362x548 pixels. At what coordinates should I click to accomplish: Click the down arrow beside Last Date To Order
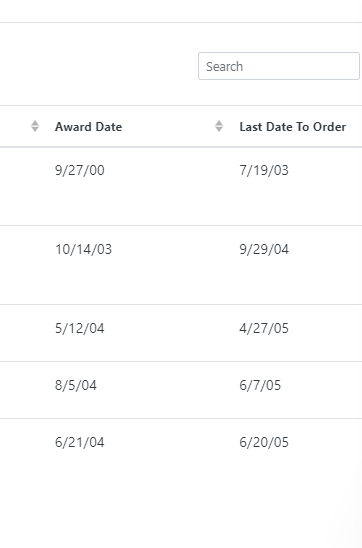(x=219, y=130)
